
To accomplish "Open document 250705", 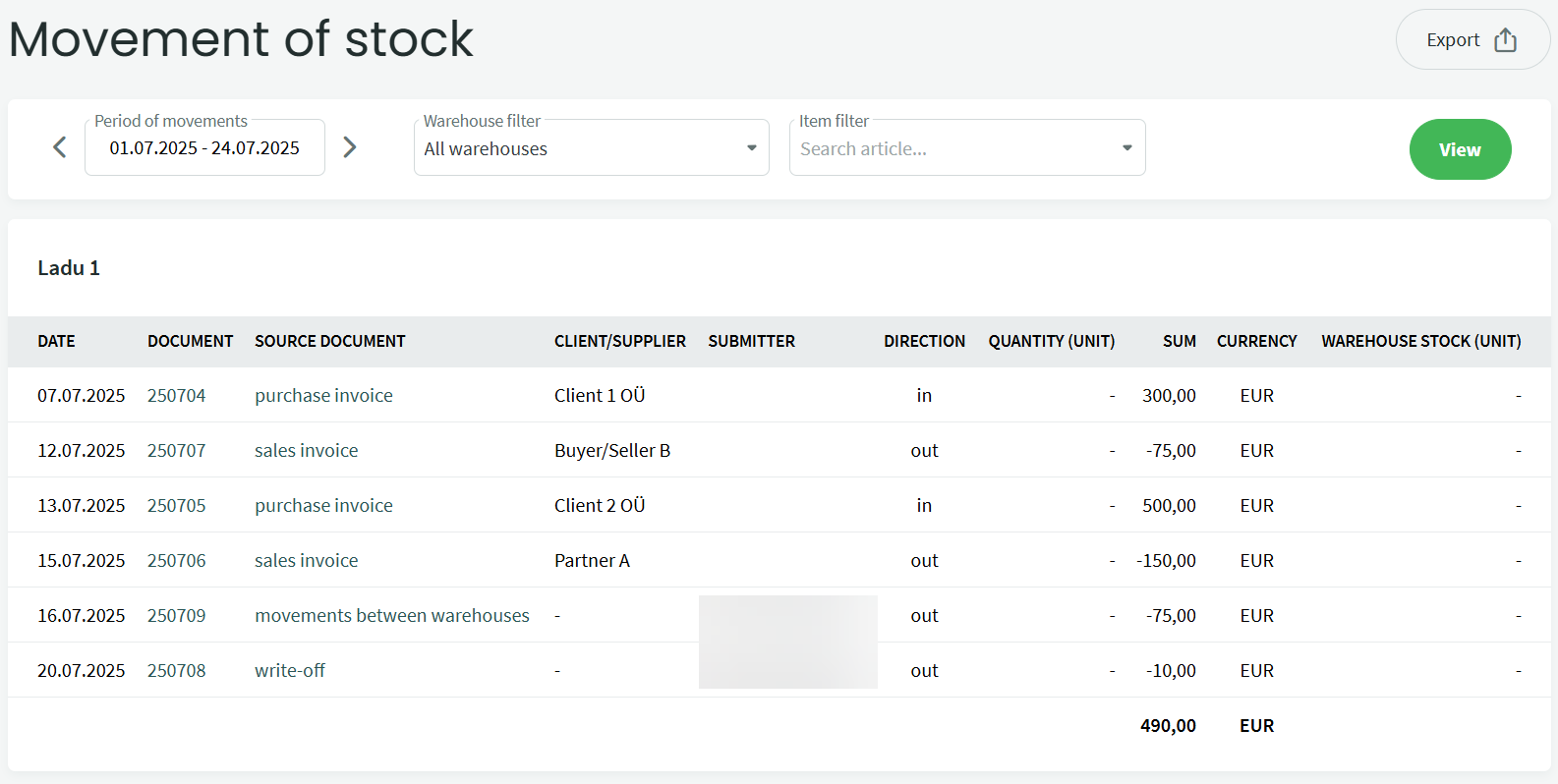I will point(177,506).
